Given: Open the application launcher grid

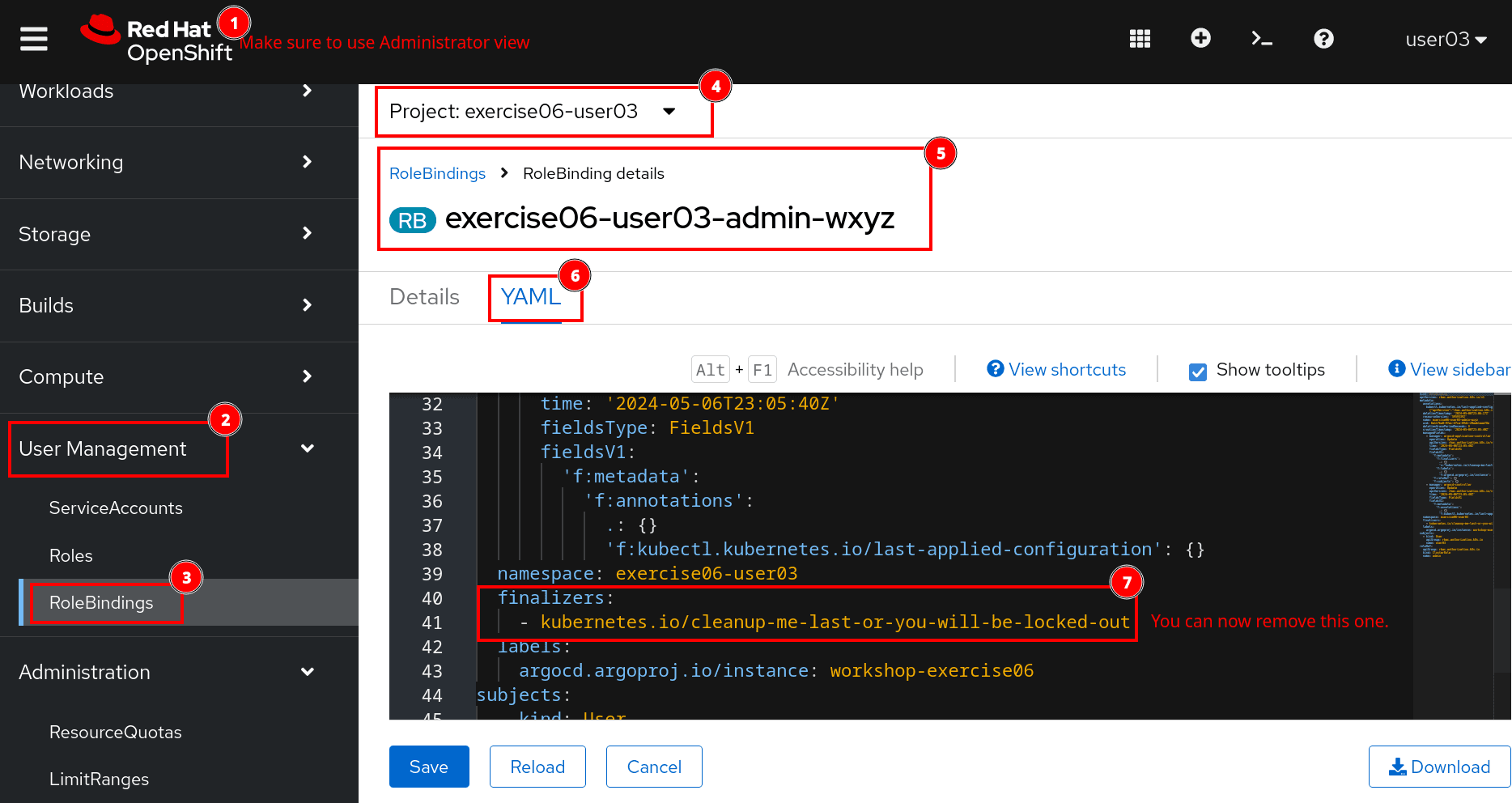Looking at the screenshot, I should 1140,39.
